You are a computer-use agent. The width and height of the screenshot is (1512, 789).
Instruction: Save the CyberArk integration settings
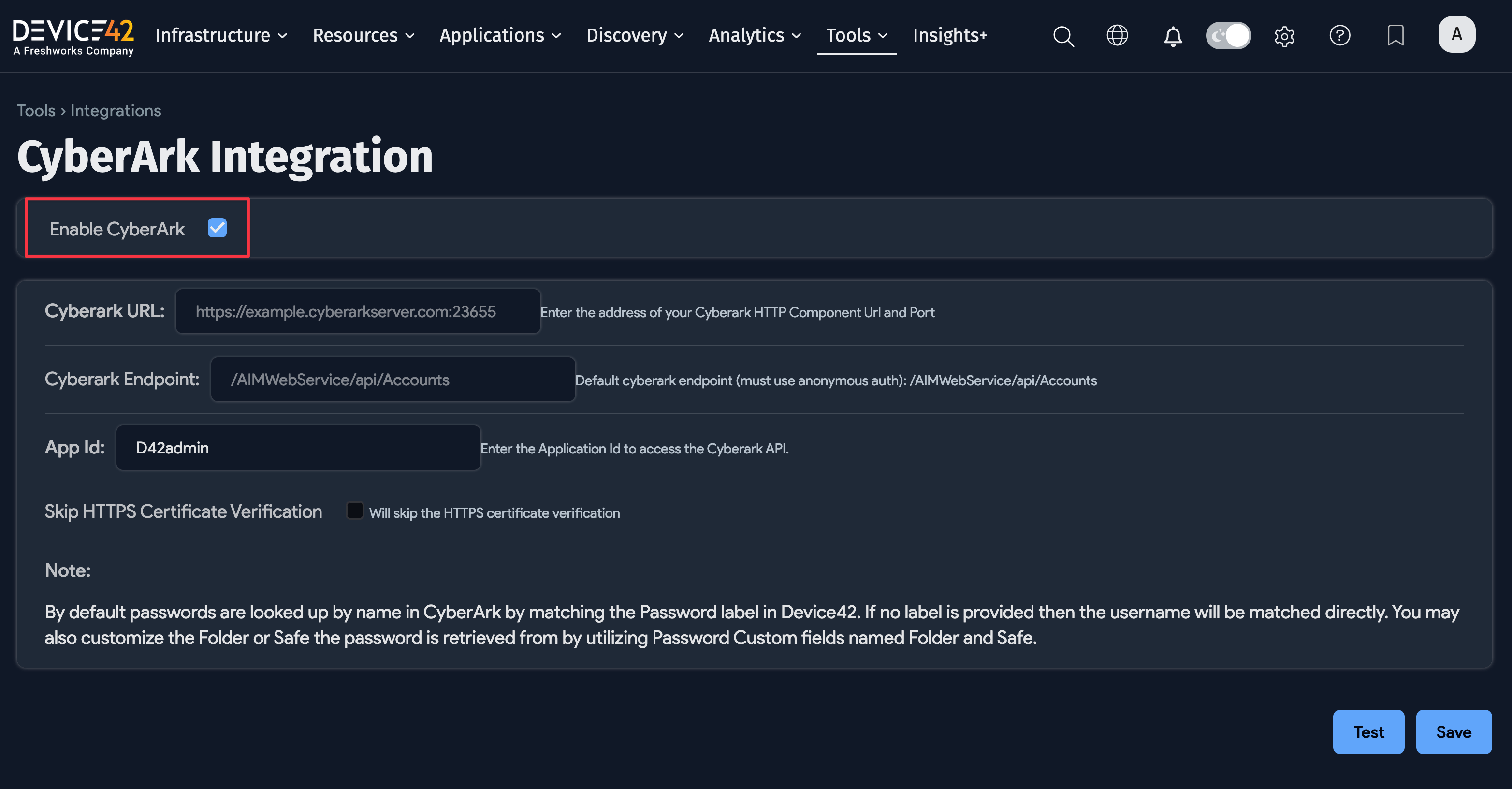pos(1454,731)
